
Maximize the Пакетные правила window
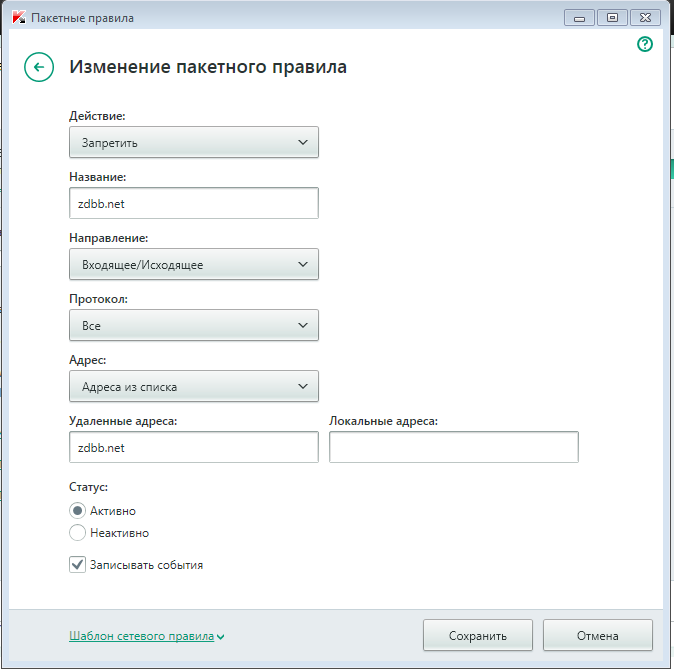point(612,17)
